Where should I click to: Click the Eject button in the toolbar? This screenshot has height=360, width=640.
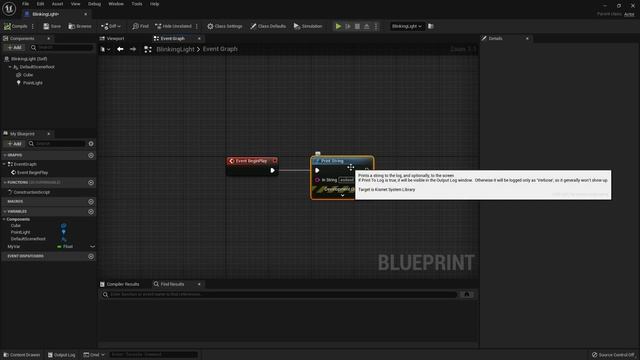pos(367,26)
